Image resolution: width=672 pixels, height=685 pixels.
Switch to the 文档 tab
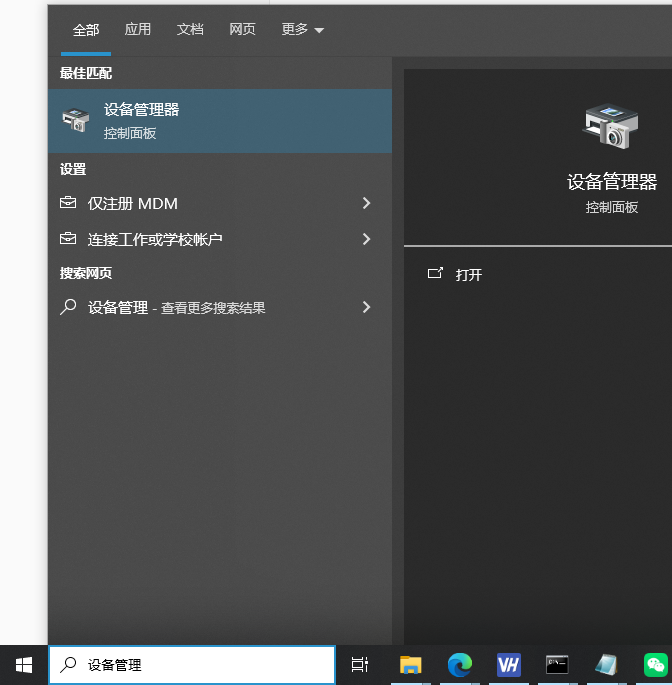[190, 29]
